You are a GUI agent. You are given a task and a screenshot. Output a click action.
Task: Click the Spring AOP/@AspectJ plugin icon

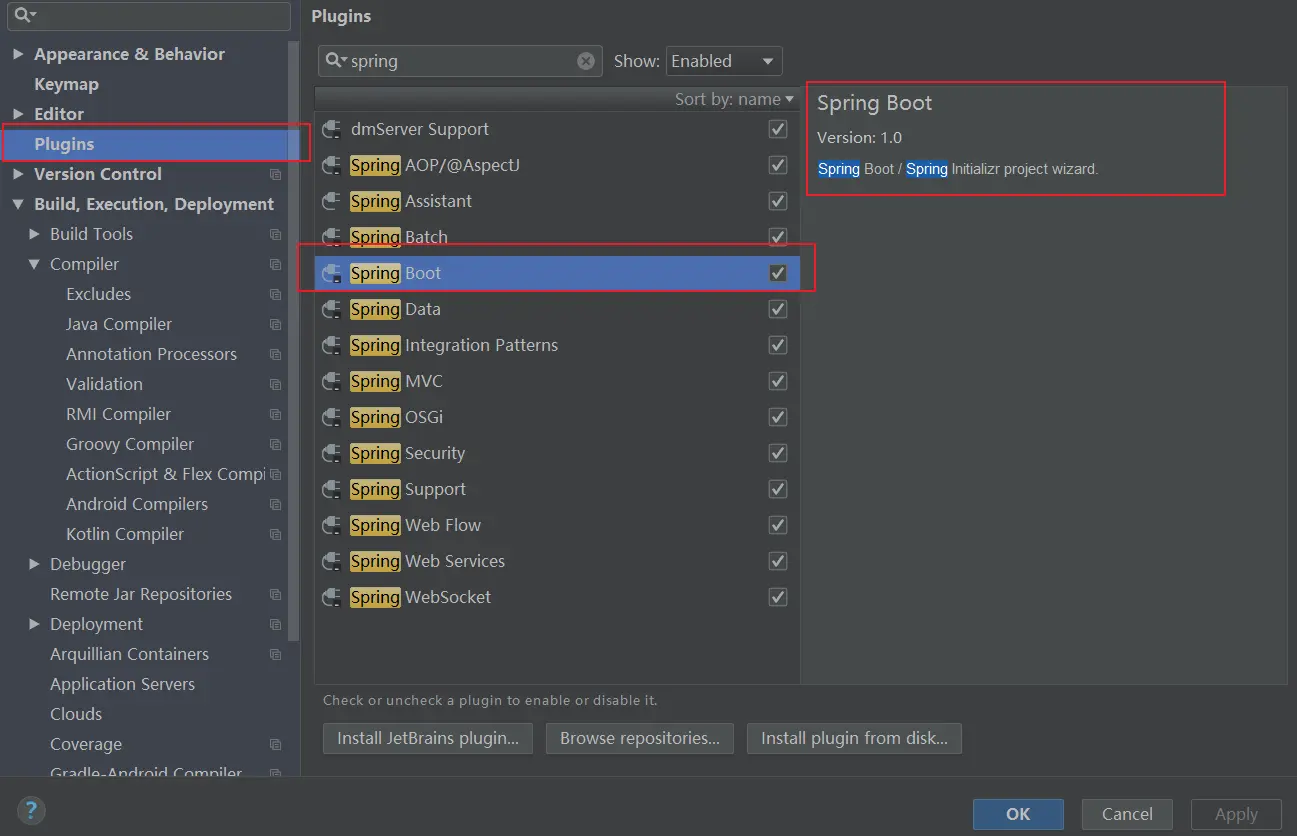click(x=331, y=165)
